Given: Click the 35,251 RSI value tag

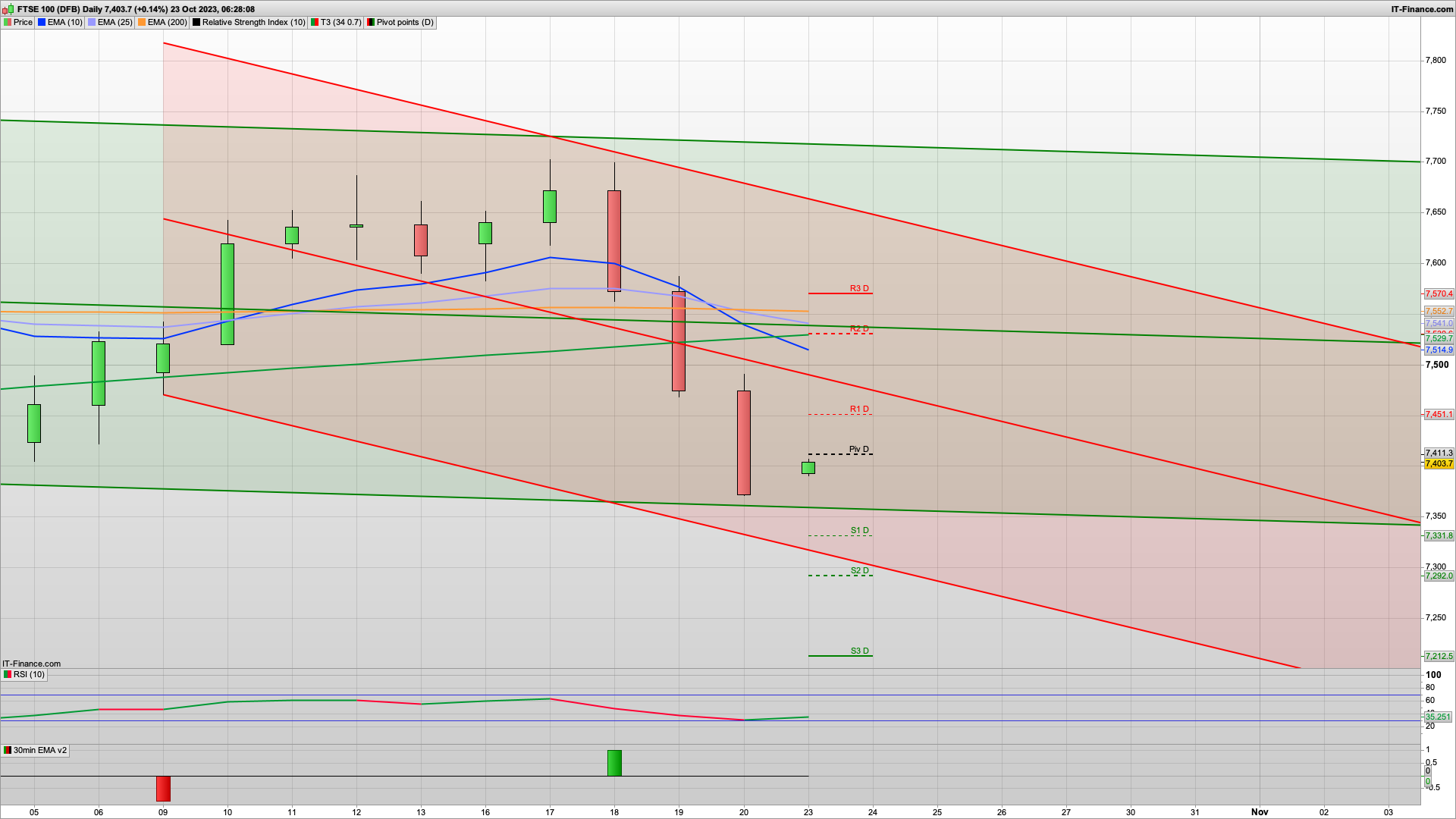Looking at the screenshot, I should (x=1438, y=717).
